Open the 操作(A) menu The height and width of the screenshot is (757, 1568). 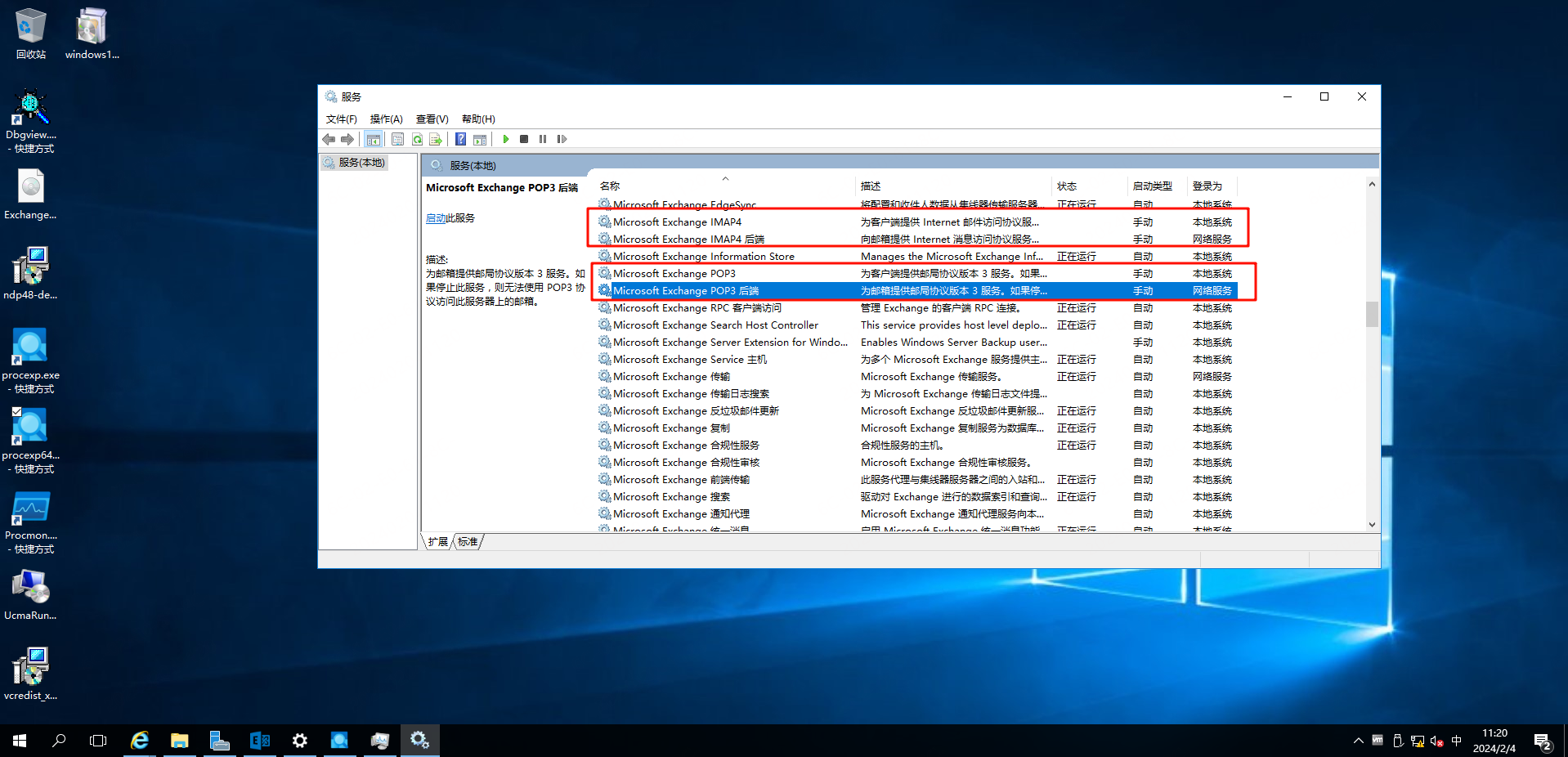(x=386, y=119)
